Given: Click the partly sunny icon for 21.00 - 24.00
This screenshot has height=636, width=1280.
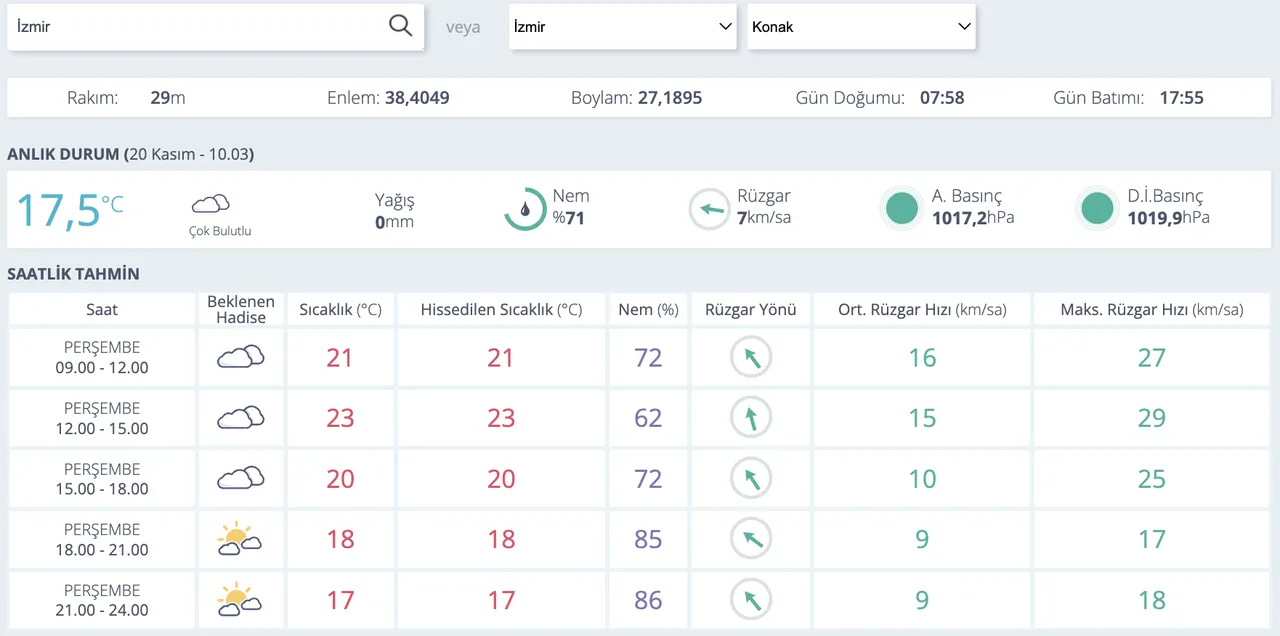Looking at the screenshot, I should point(240,600).
